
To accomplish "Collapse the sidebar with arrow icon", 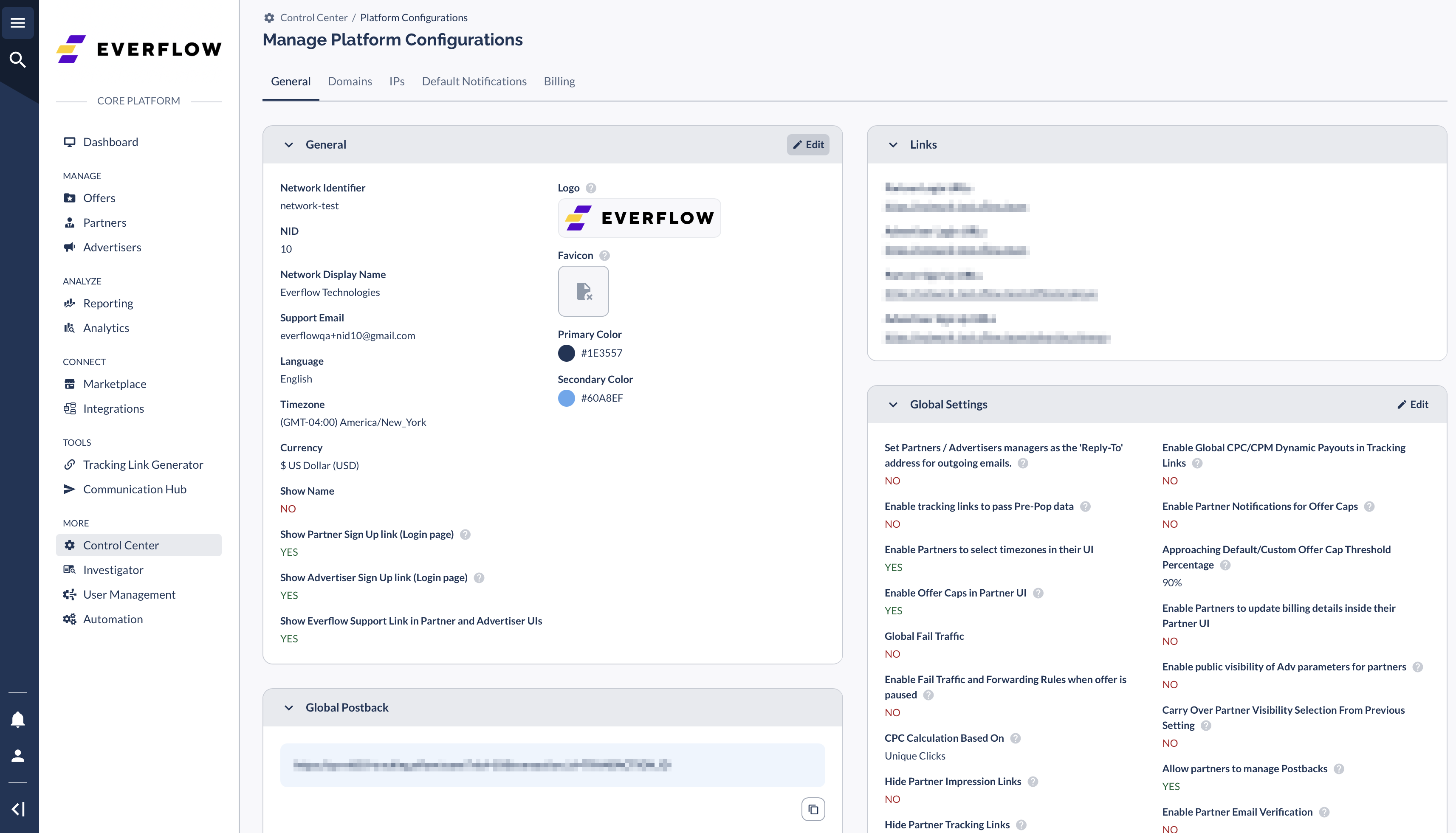I will coord(18,809).
